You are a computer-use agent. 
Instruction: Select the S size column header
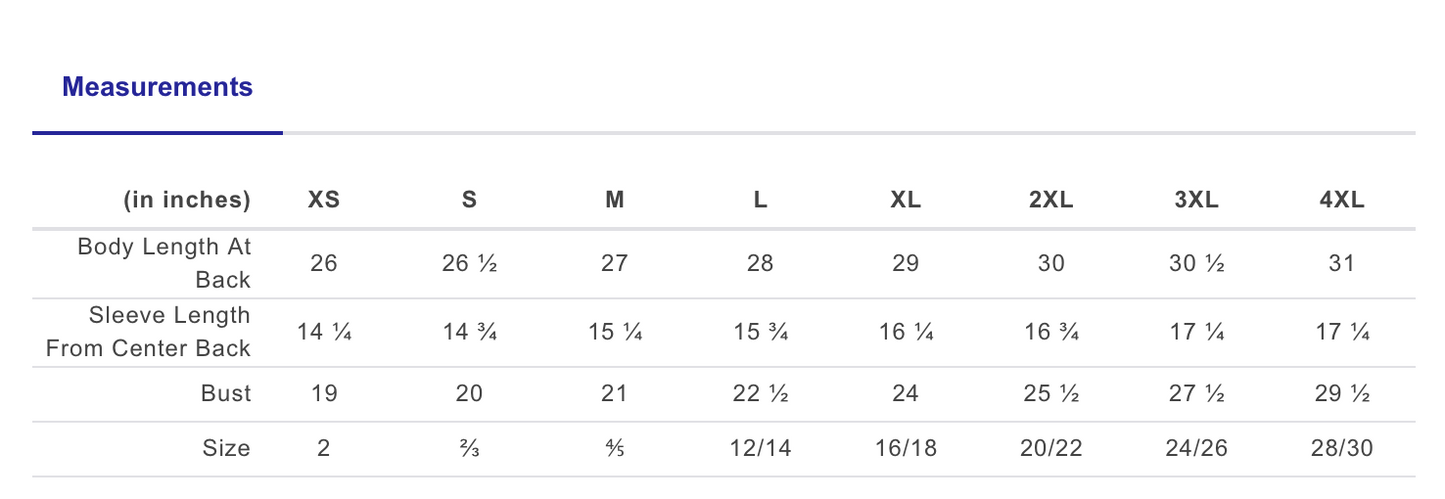(469, 200)
